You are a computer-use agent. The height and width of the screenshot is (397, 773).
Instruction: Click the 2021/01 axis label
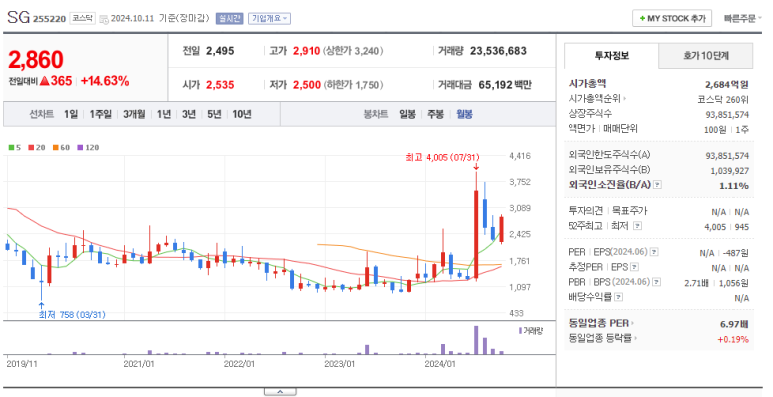[139, 364]
